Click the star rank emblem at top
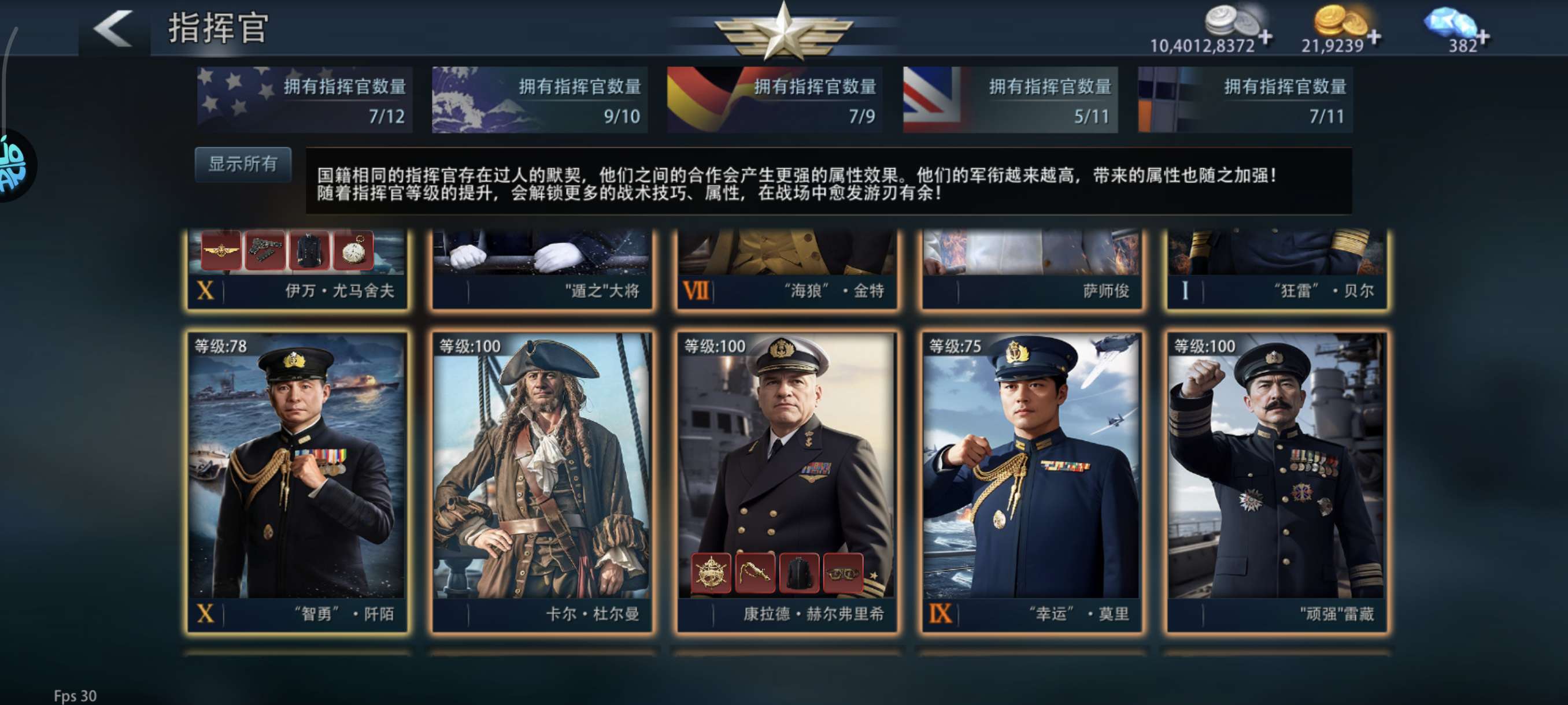This screenshot has height=705, width=1568. (783, 31)
